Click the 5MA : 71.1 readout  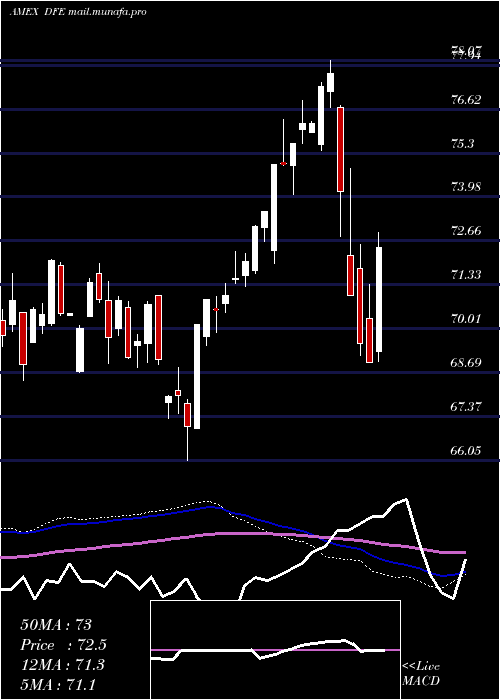(x=58, y=684)
